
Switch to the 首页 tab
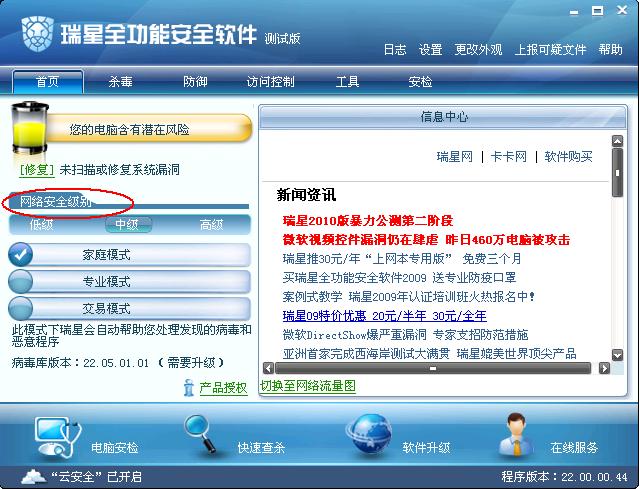48,82
